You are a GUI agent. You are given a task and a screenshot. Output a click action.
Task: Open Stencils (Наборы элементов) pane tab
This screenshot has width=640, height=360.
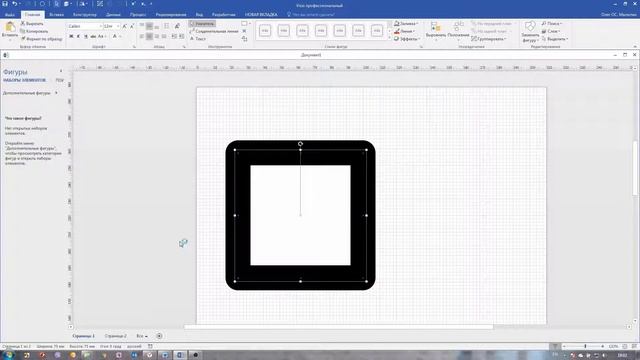tap(24, 80)
